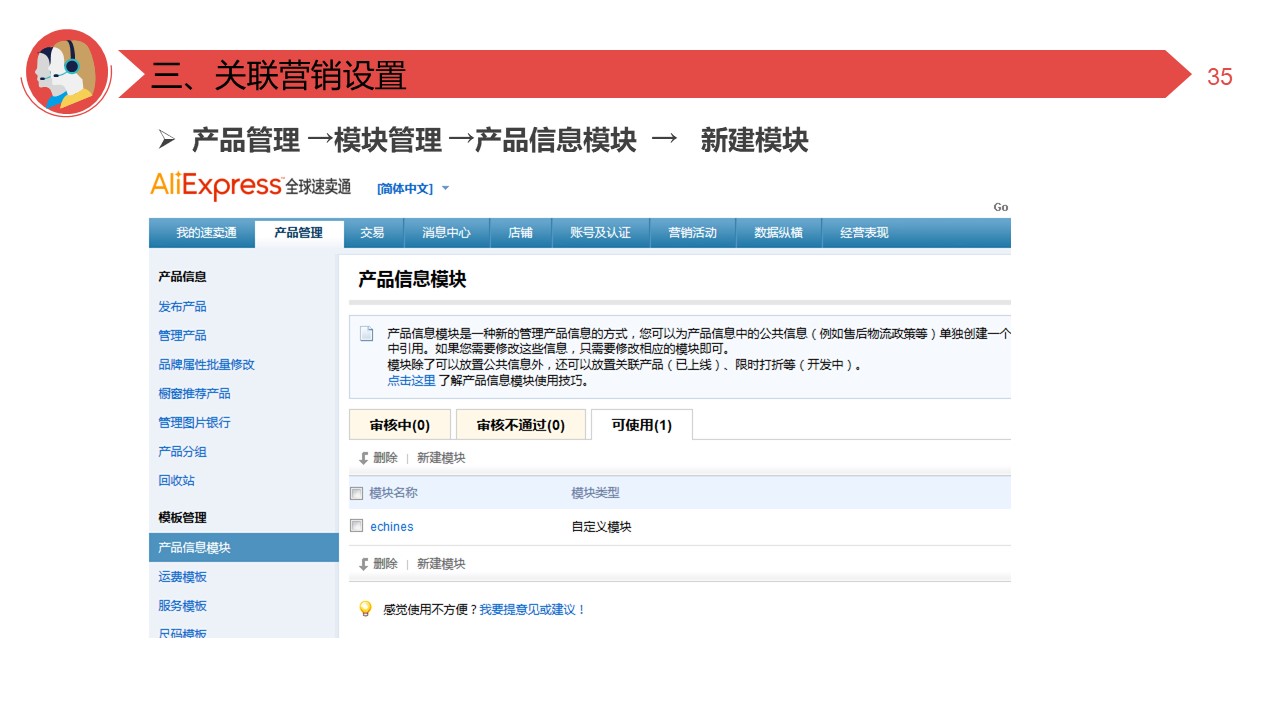This screenshot has height=720, width=1280.
Task: Click the 点击这里 help link
Action: (411, 381)
